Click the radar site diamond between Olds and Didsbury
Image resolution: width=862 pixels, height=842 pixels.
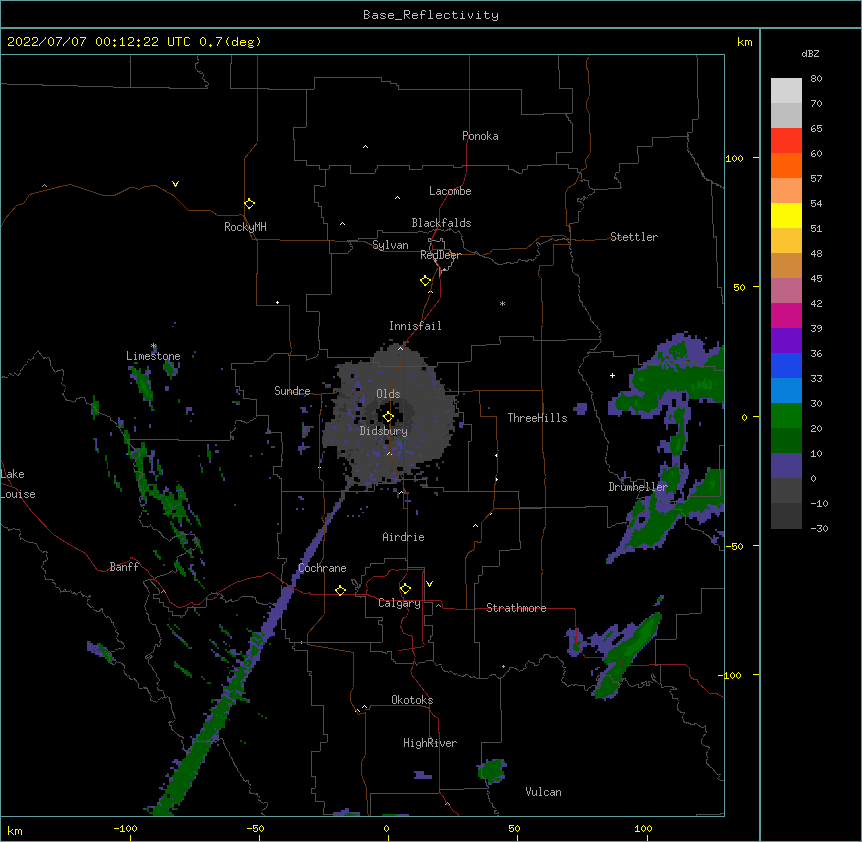tap(388, 417)
